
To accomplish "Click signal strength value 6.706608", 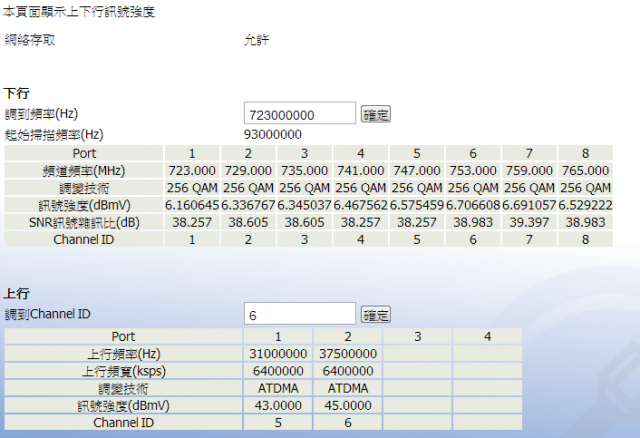I will [473, 205].
